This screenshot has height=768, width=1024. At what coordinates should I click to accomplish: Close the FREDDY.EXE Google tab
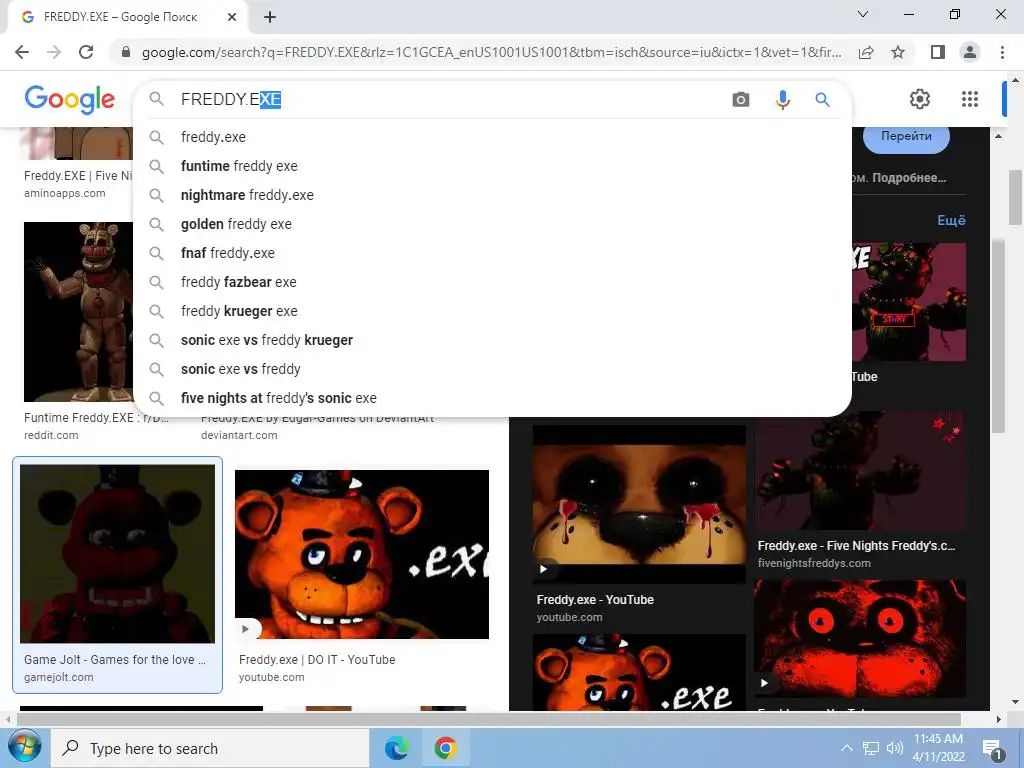pyautogui.click(x=232, y=17)
